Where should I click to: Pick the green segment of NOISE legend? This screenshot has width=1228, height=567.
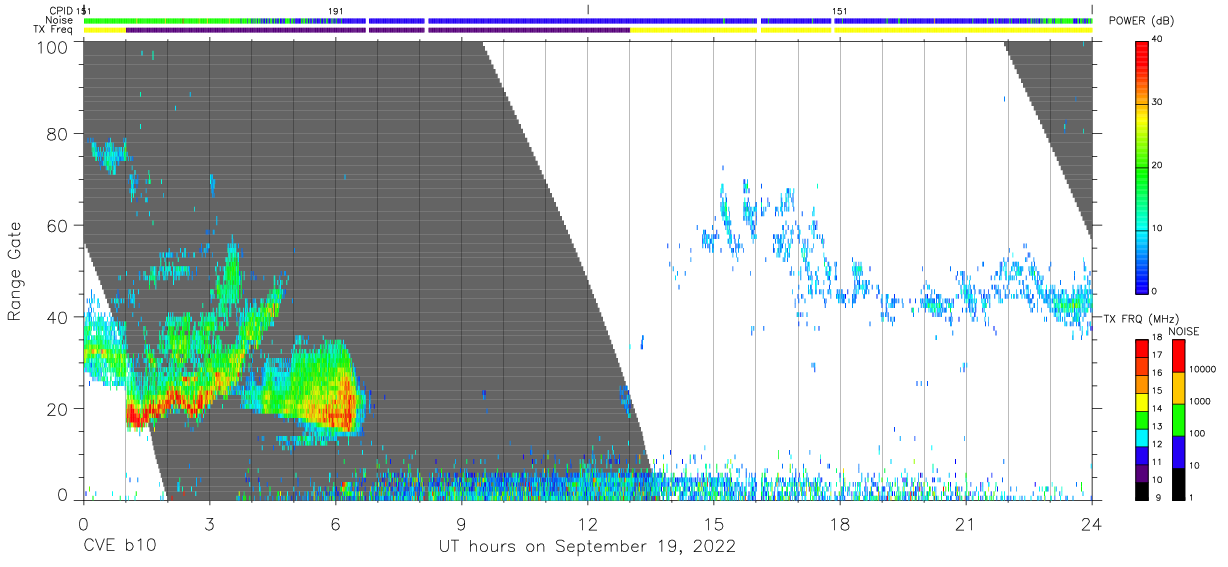(1178, 420)
